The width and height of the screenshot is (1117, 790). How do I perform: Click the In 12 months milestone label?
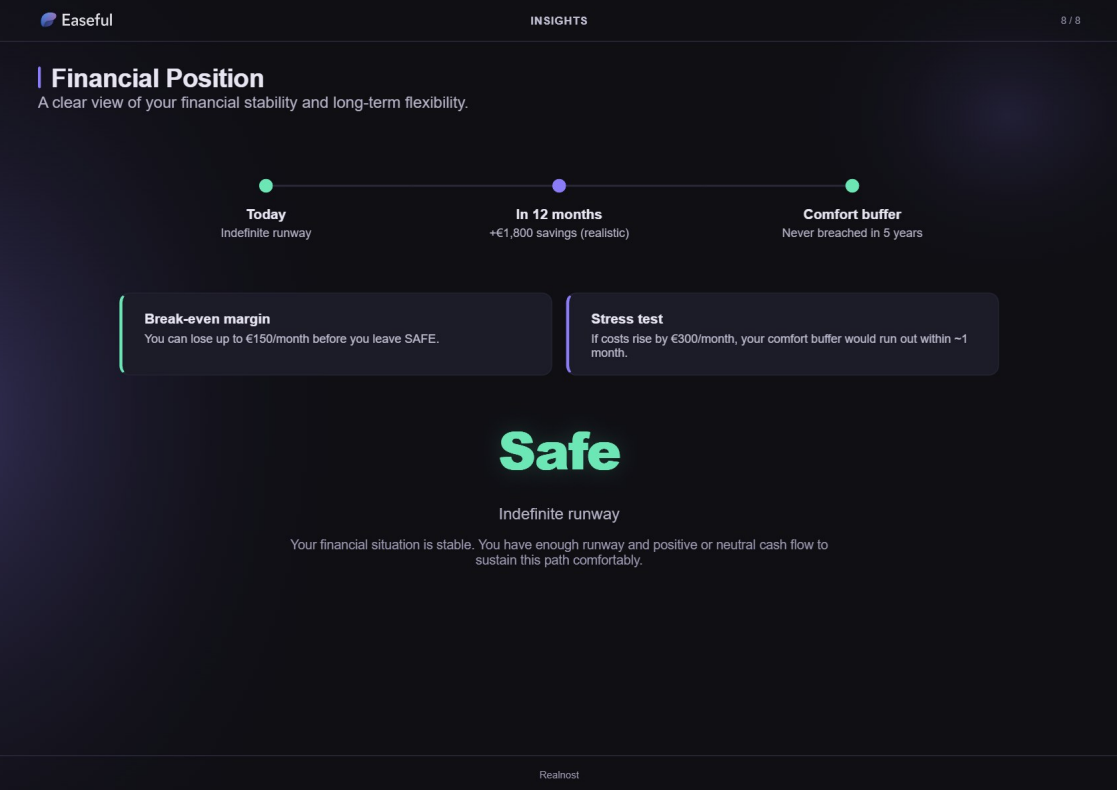click(x=559, y=214)
